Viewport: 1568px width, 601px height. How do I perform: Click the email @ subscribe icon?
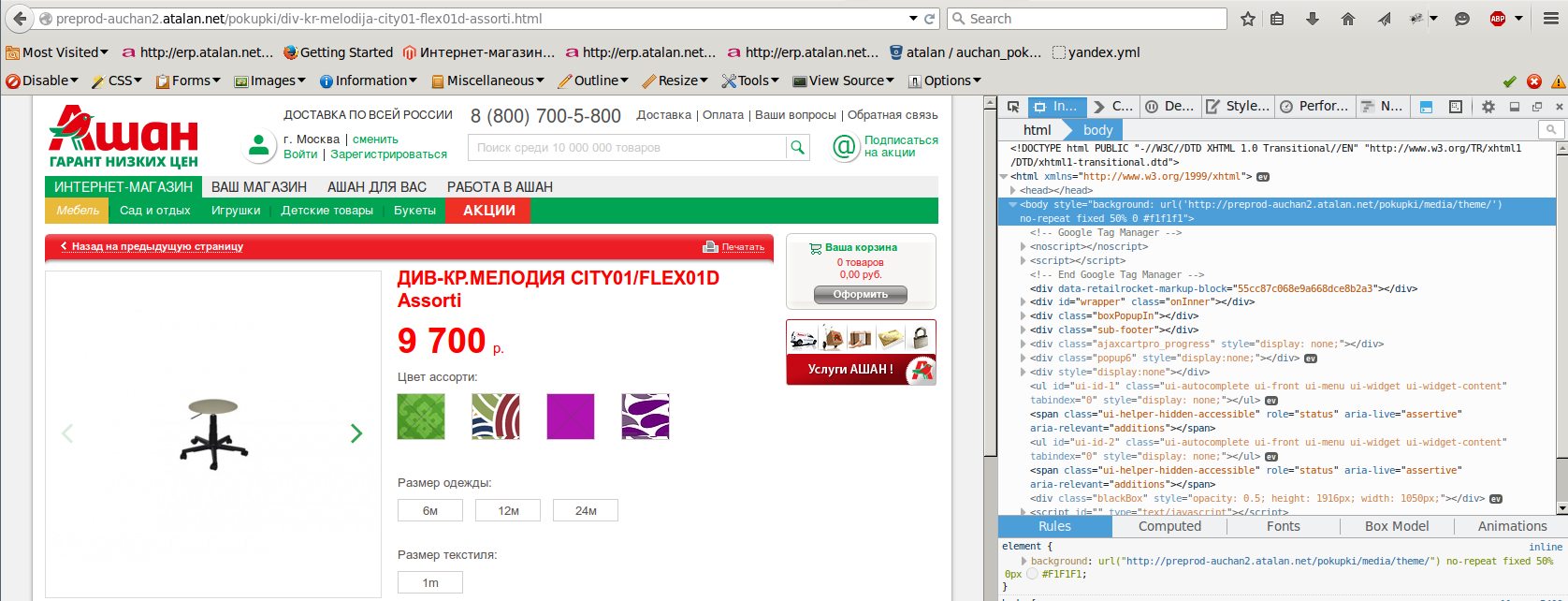846,147
